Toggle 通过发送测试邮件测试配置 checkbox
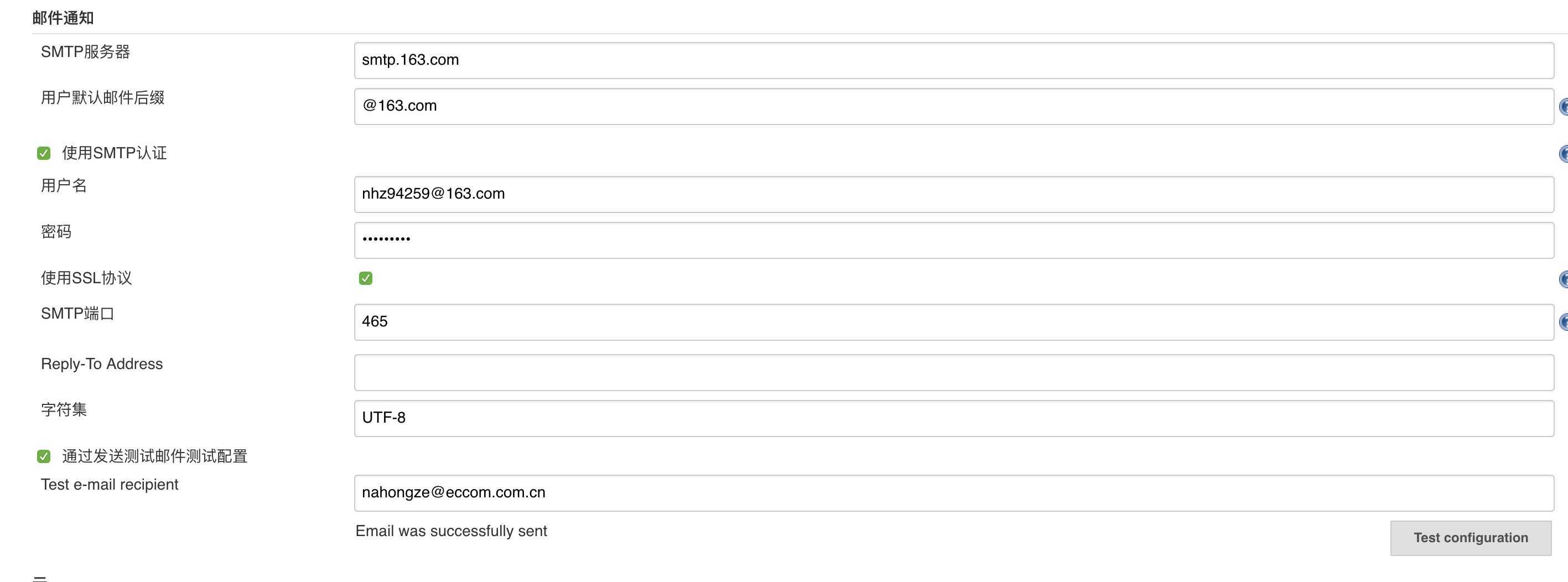Screen dimensions: 1568x582 pos(44,456)
